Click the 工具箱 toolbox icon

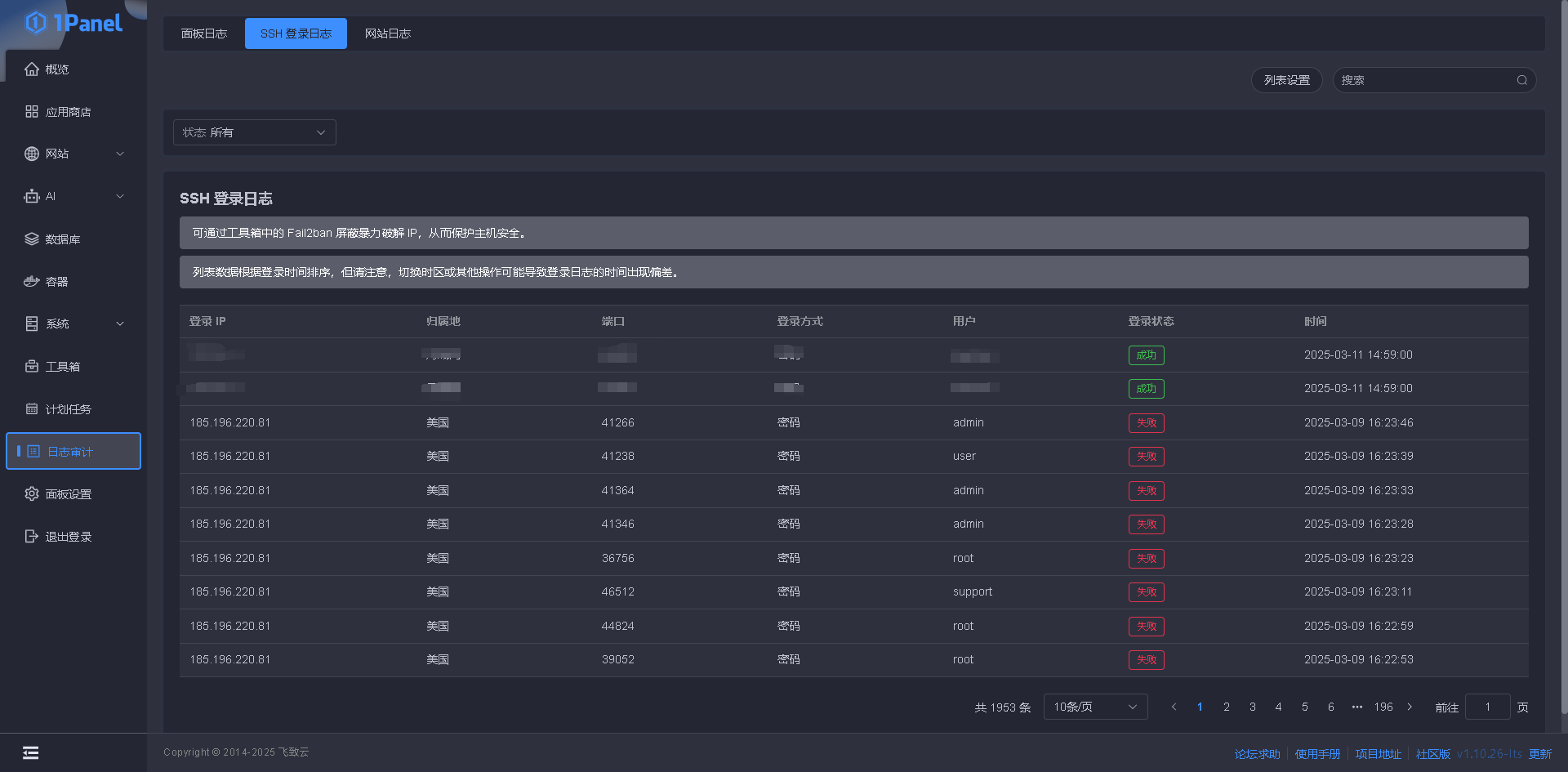[x=32, y=367]
